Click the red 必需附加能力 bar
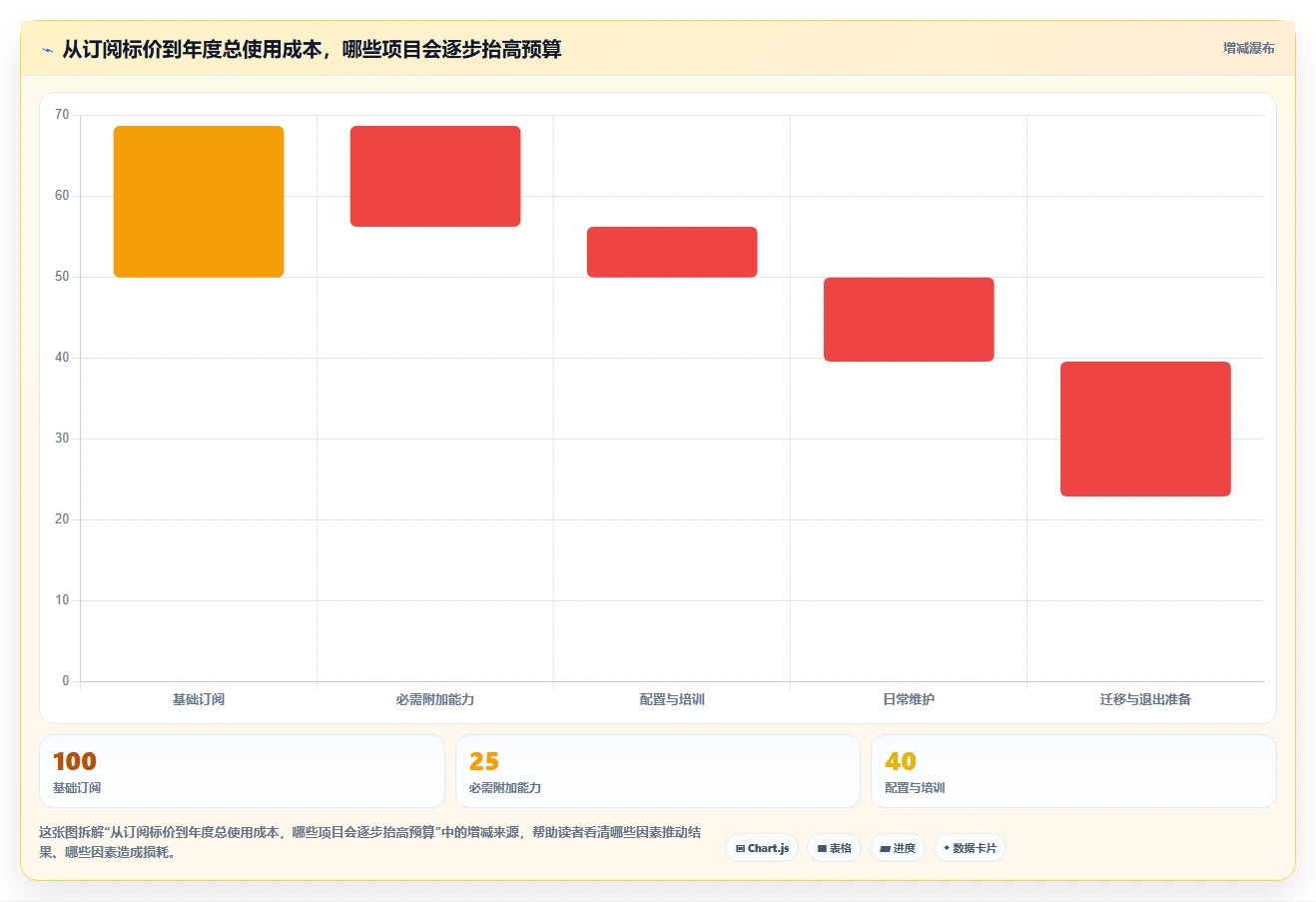The width and height of the screenshot is (1316, 902). (435, 177)
